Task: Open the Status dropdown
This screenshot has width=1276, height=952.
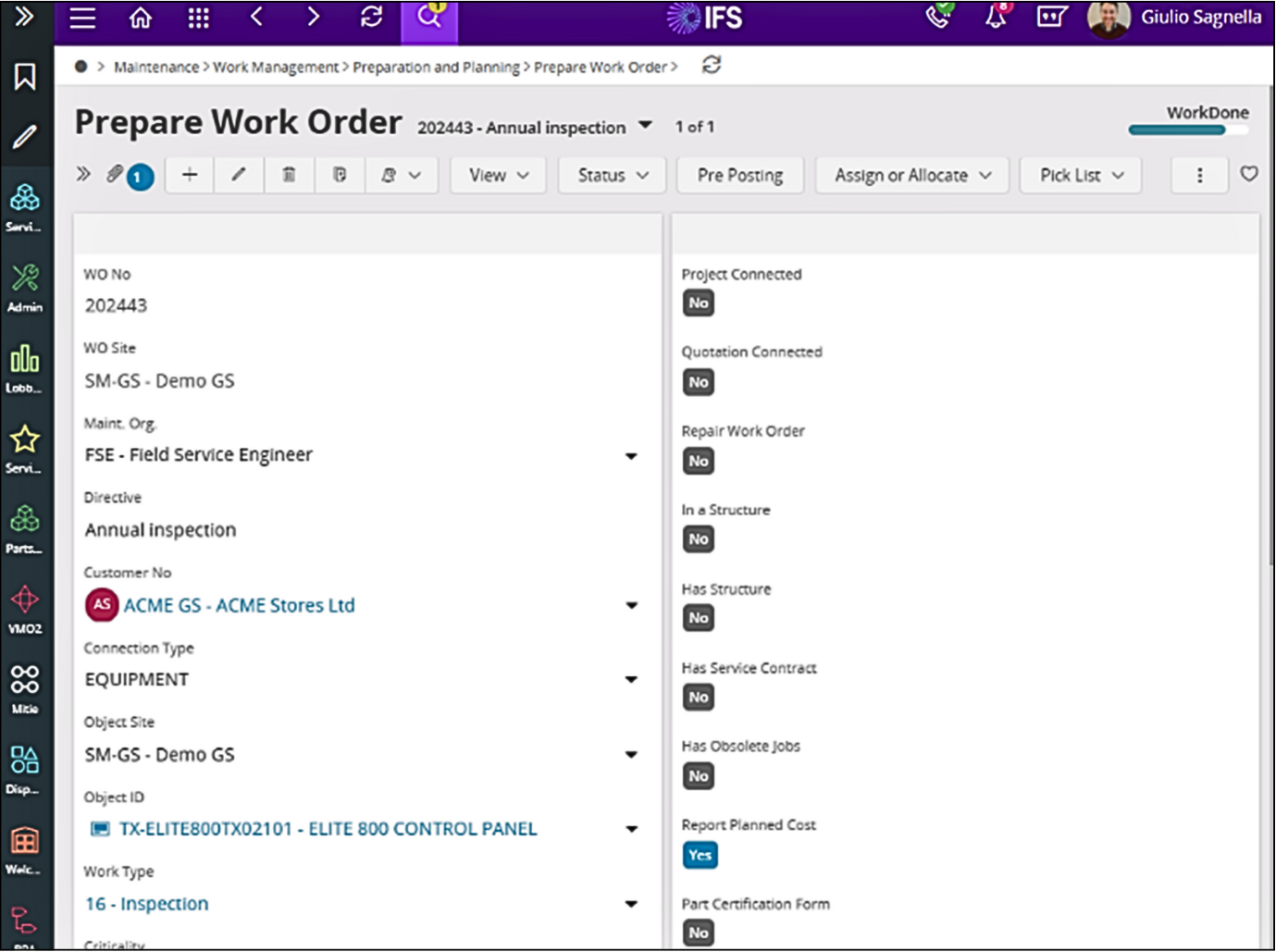Action: 611,175
